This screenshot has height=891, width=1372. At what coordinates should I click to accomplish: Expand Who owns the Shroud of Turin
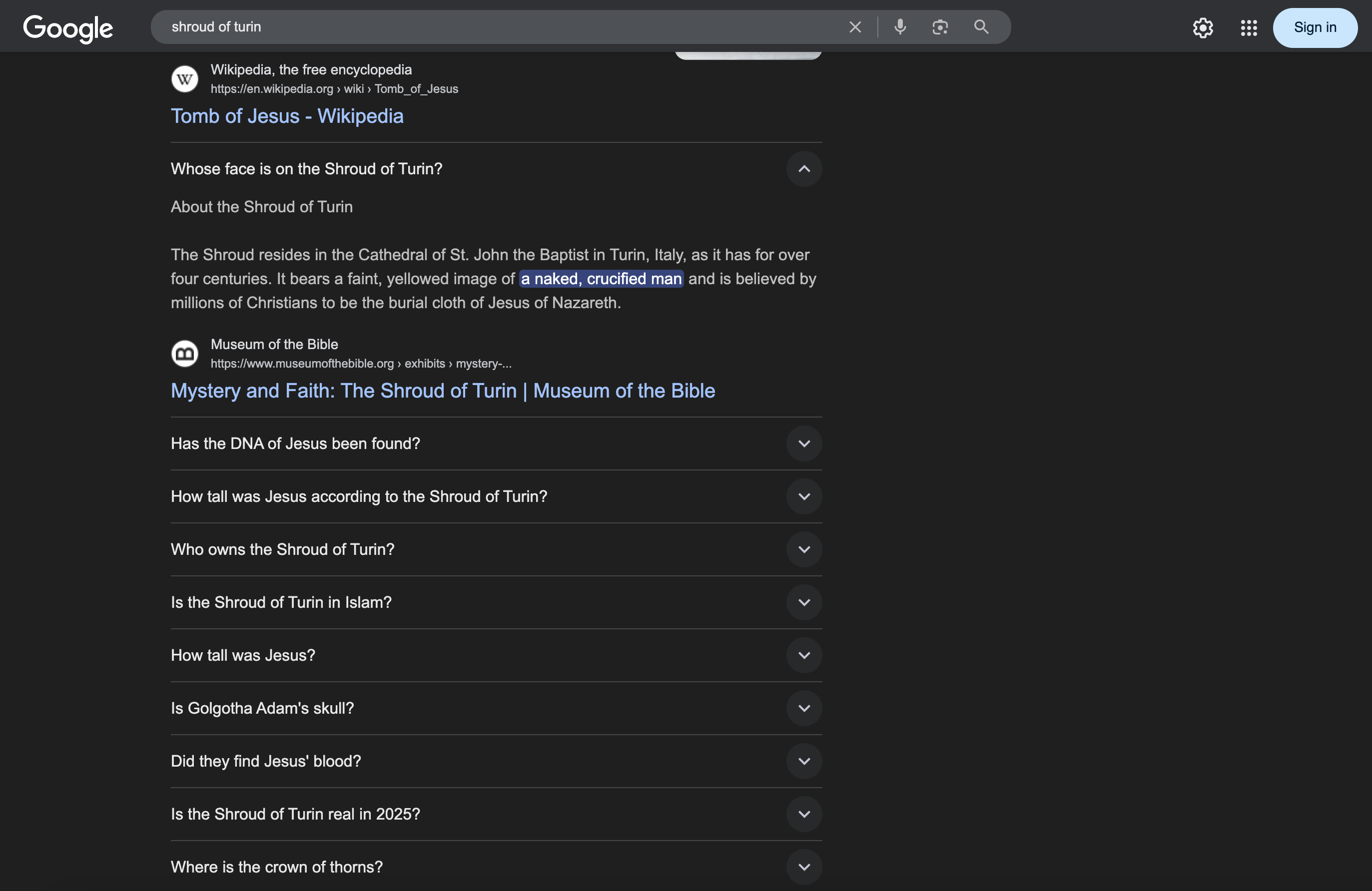point(803,549)
